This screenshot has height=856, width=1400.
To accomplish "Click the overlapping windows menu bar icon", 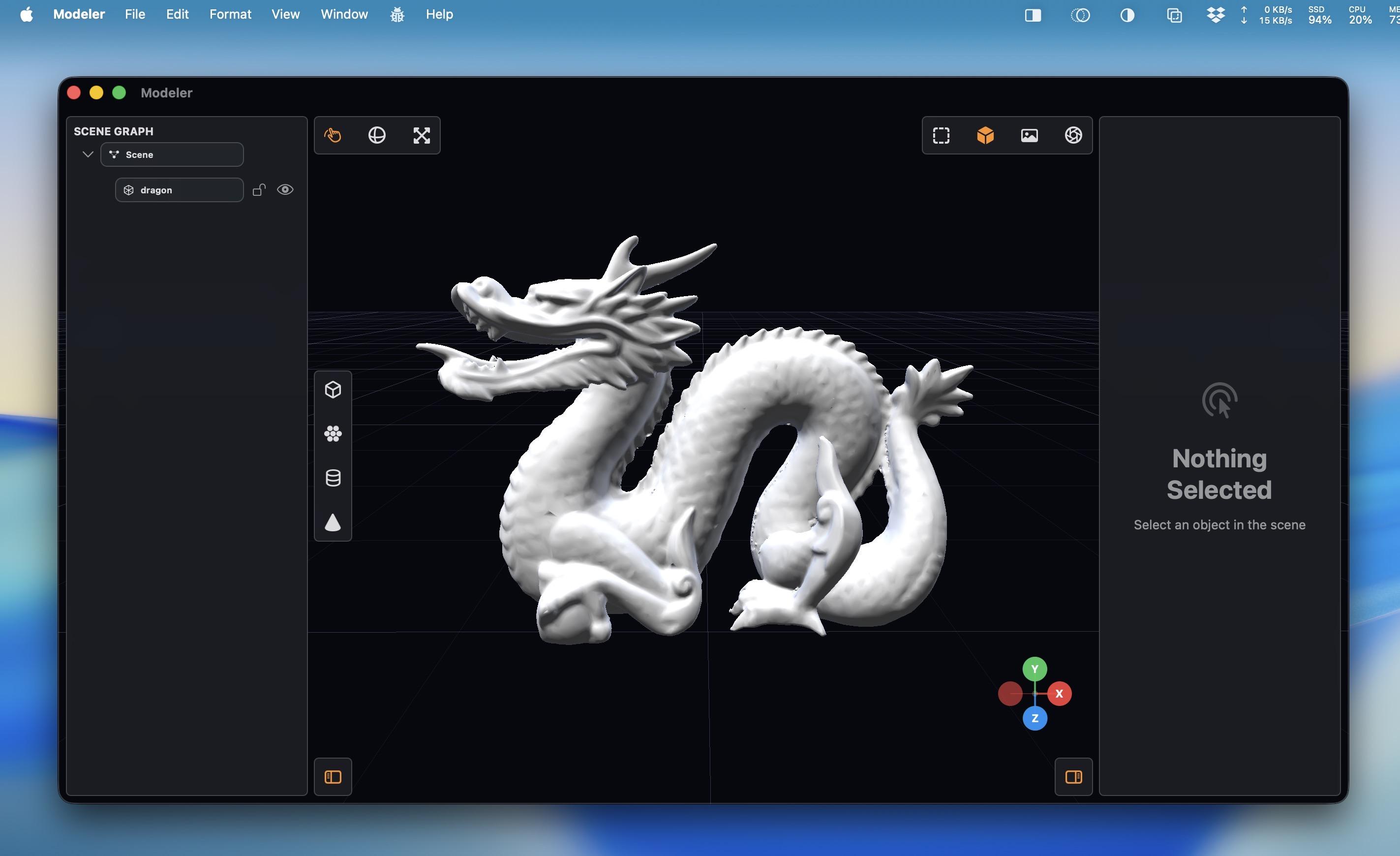I will [1174, 15].
